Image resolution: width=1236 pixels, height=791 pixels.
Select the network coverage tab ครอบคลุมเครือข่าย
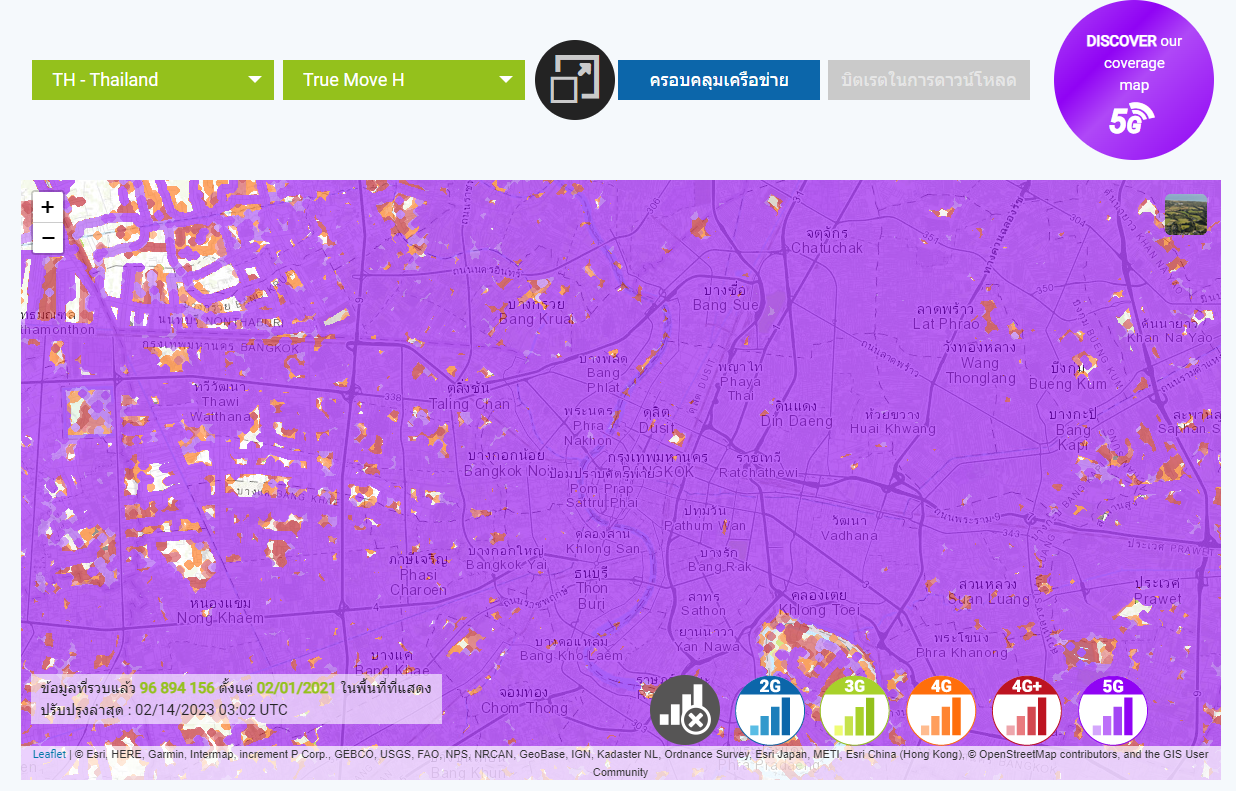[719, 80]
